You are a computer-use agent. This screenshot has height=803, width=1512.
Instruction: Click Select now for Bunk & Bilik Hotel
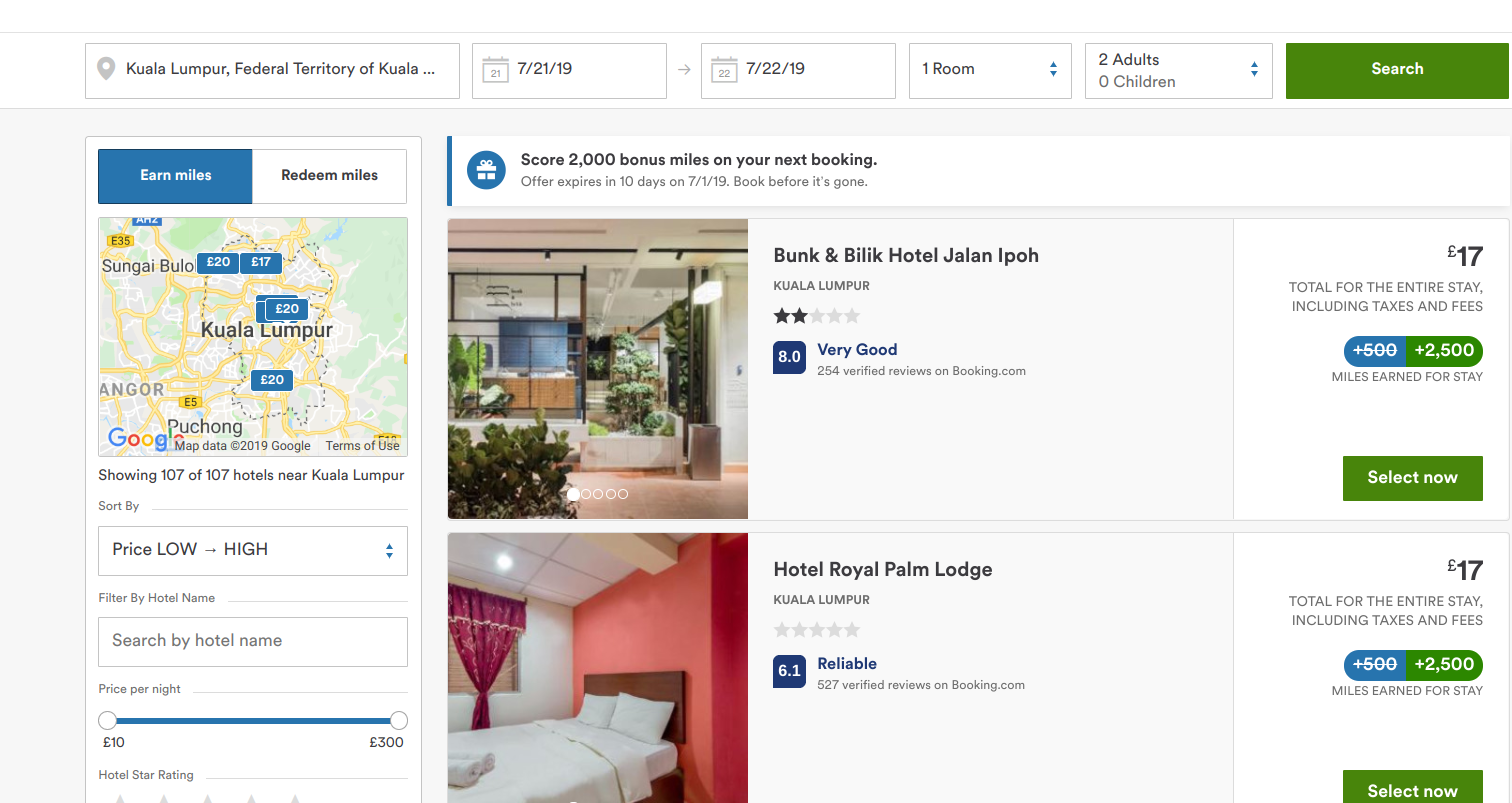[x=1412, y=478]
